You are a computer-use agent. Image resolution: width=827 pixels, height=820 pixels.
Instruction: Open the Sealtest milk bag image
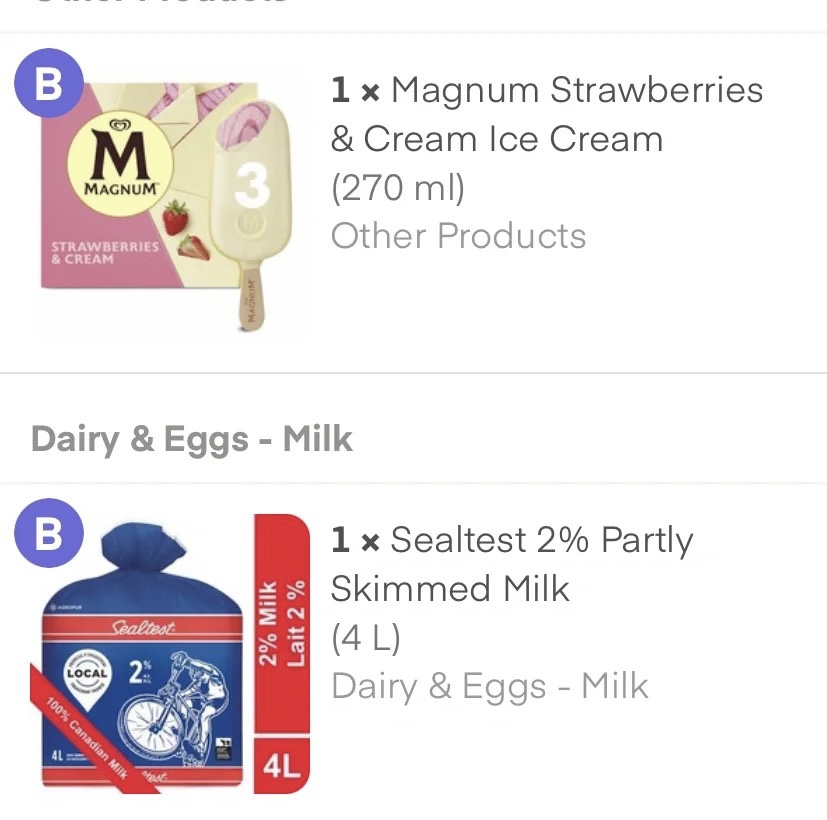coord(171,654)
